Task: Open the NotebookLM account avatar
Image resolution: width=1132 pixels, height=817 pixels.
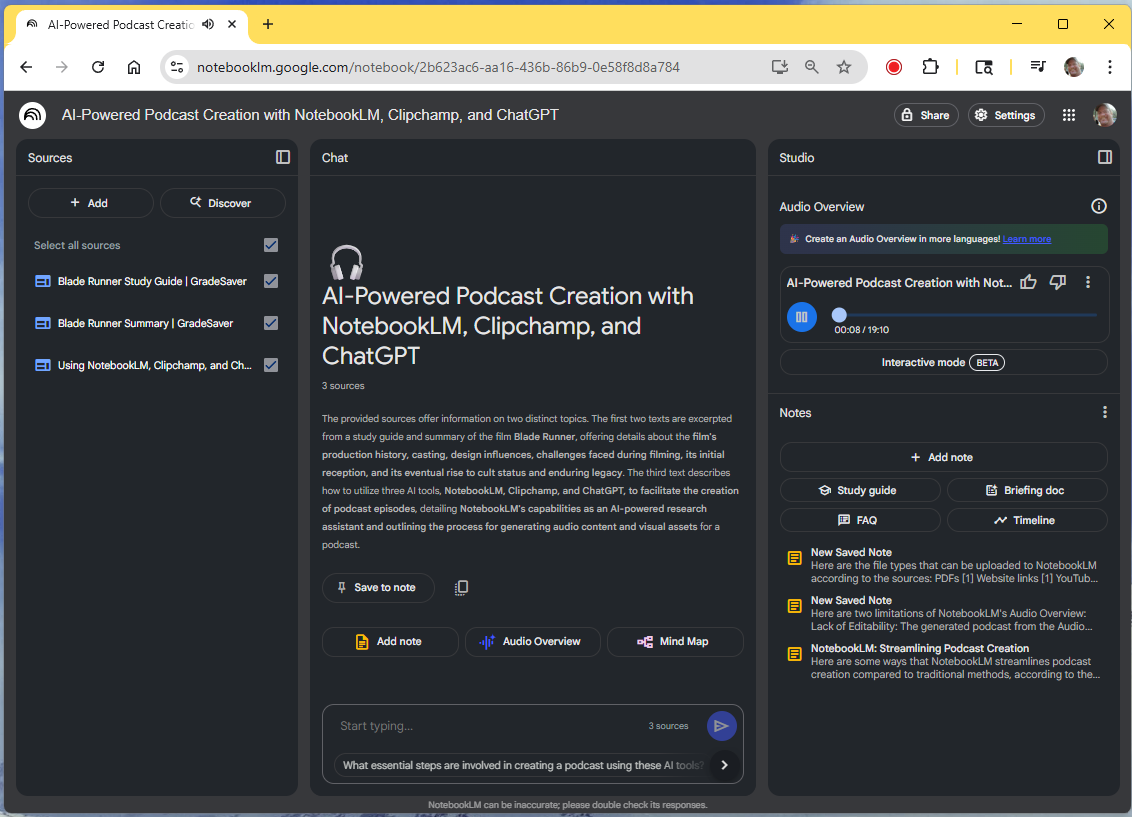Action: click(x=1104, y=115)
